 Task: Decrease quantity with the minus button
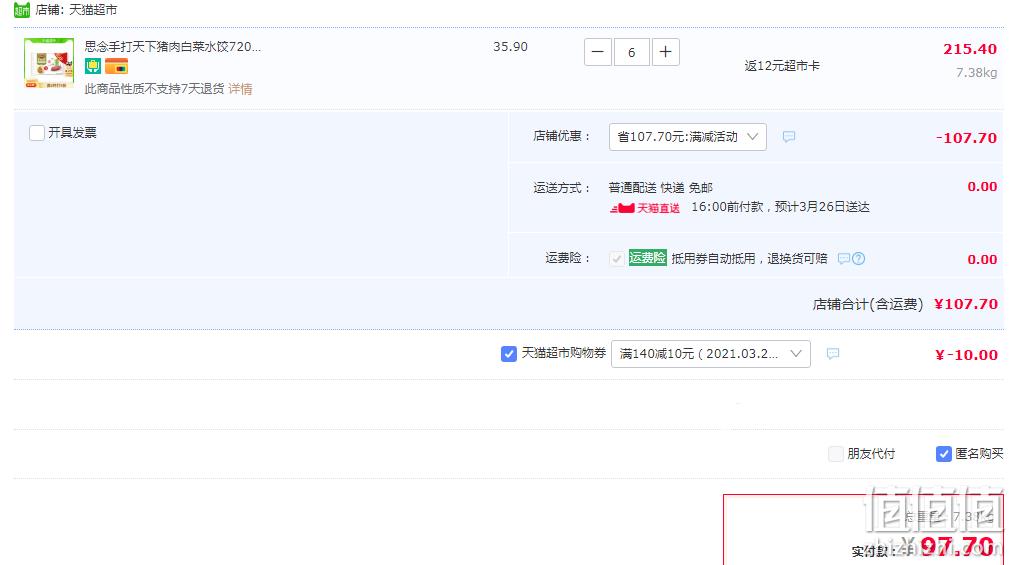(x=598, y=52)
